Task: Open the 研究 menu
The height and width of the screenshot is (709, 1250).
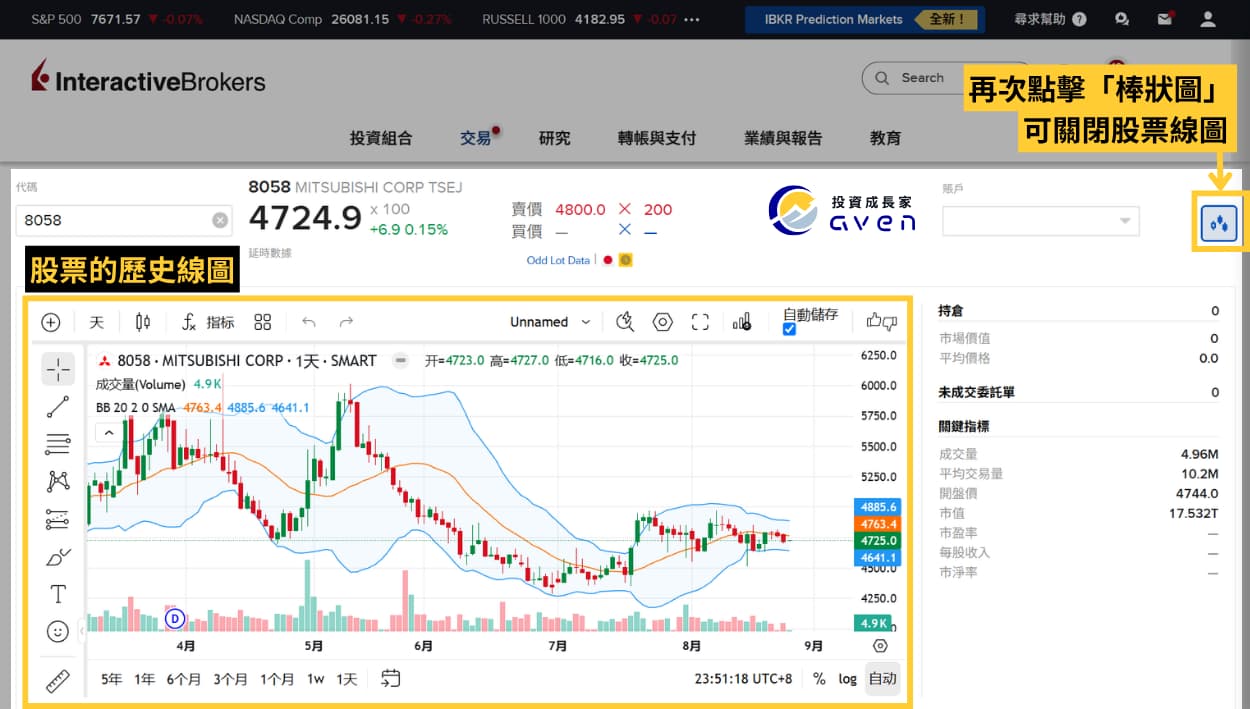Action: click(x=554, y=138)
